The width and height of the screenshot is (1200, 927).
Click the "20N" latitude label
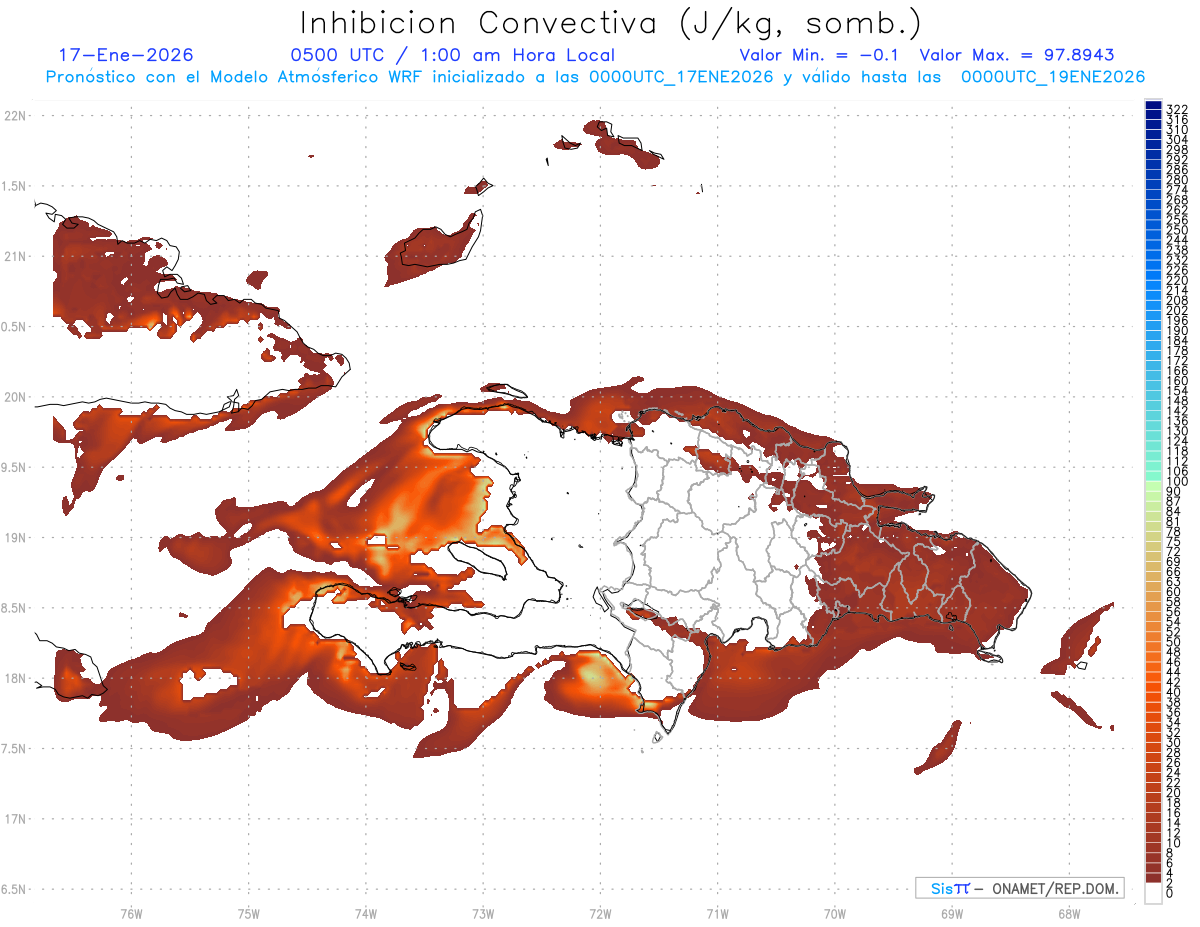pyautogui.click(x=15, y=397)
